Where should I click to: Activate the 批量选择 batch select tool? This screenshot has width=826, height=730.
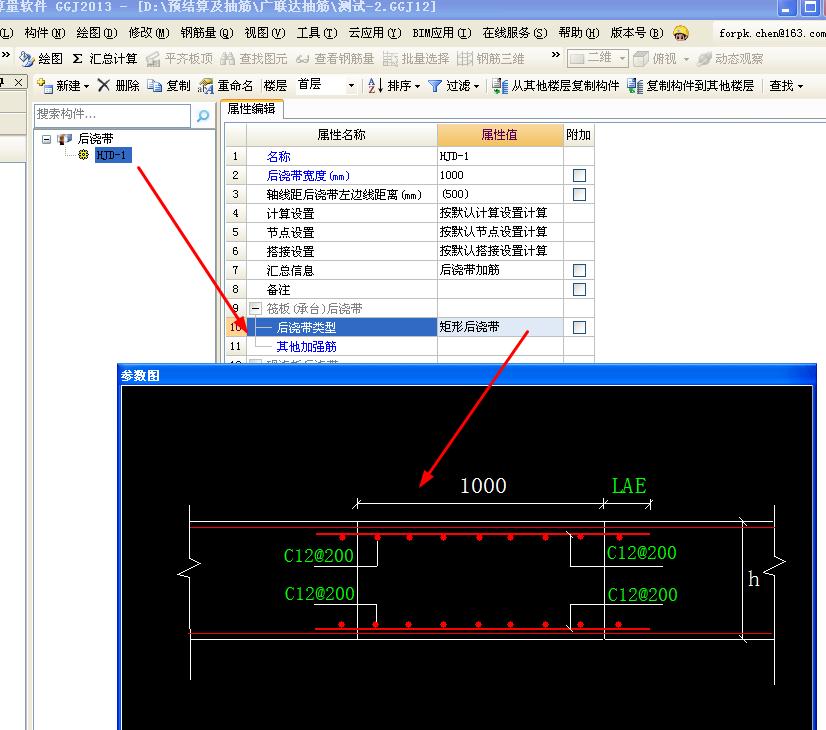coord(420,58)
